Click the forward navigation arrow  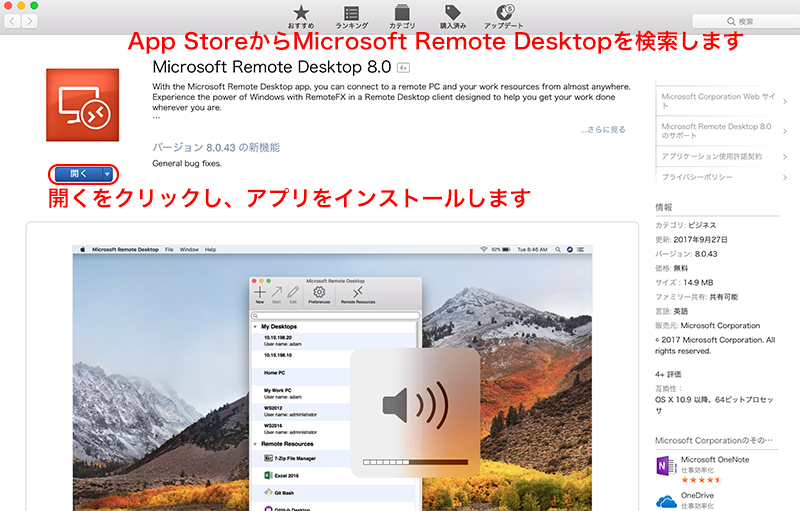click(30, 21)
